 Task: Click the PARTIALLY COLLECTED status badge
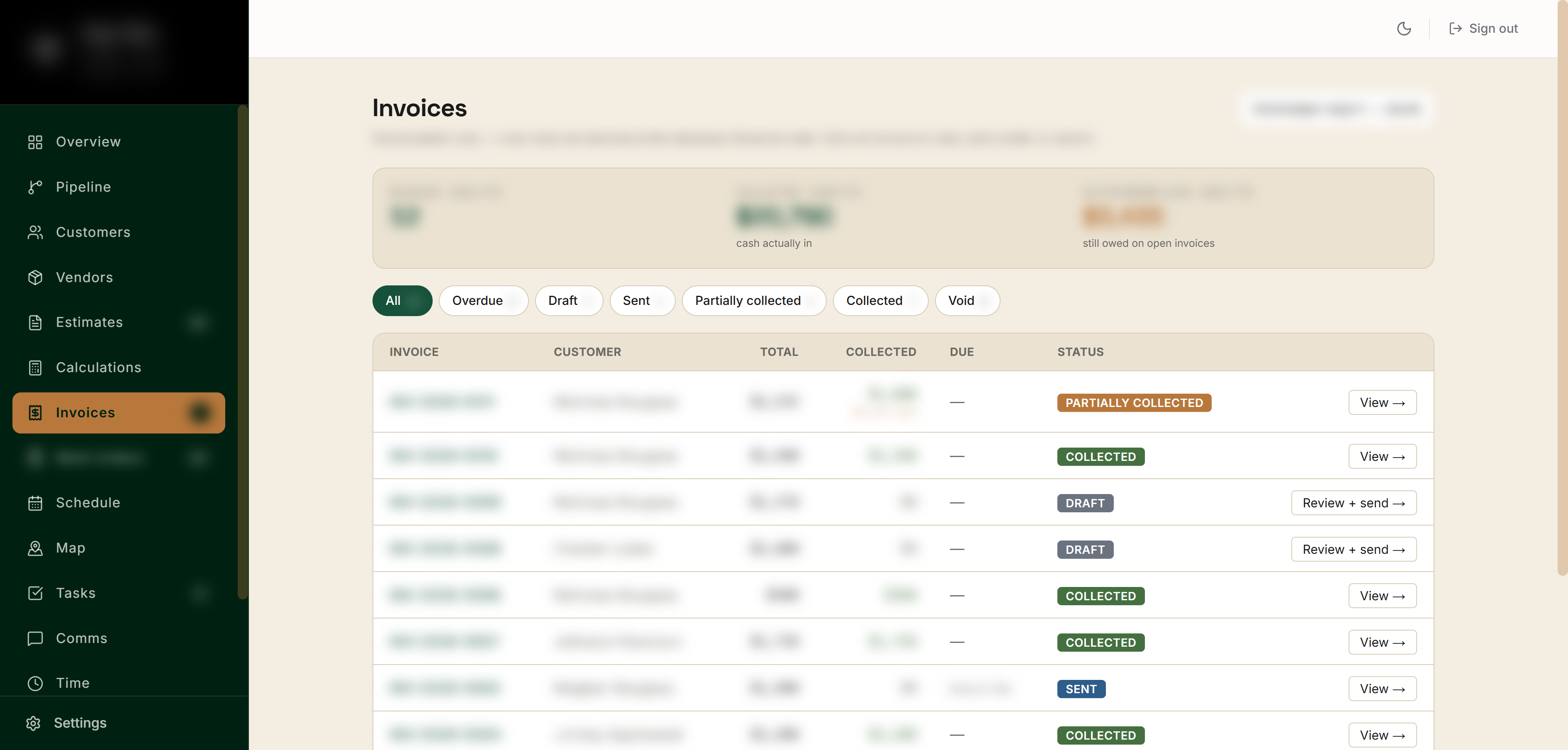pyautogui.click(x=1134, y=403)
